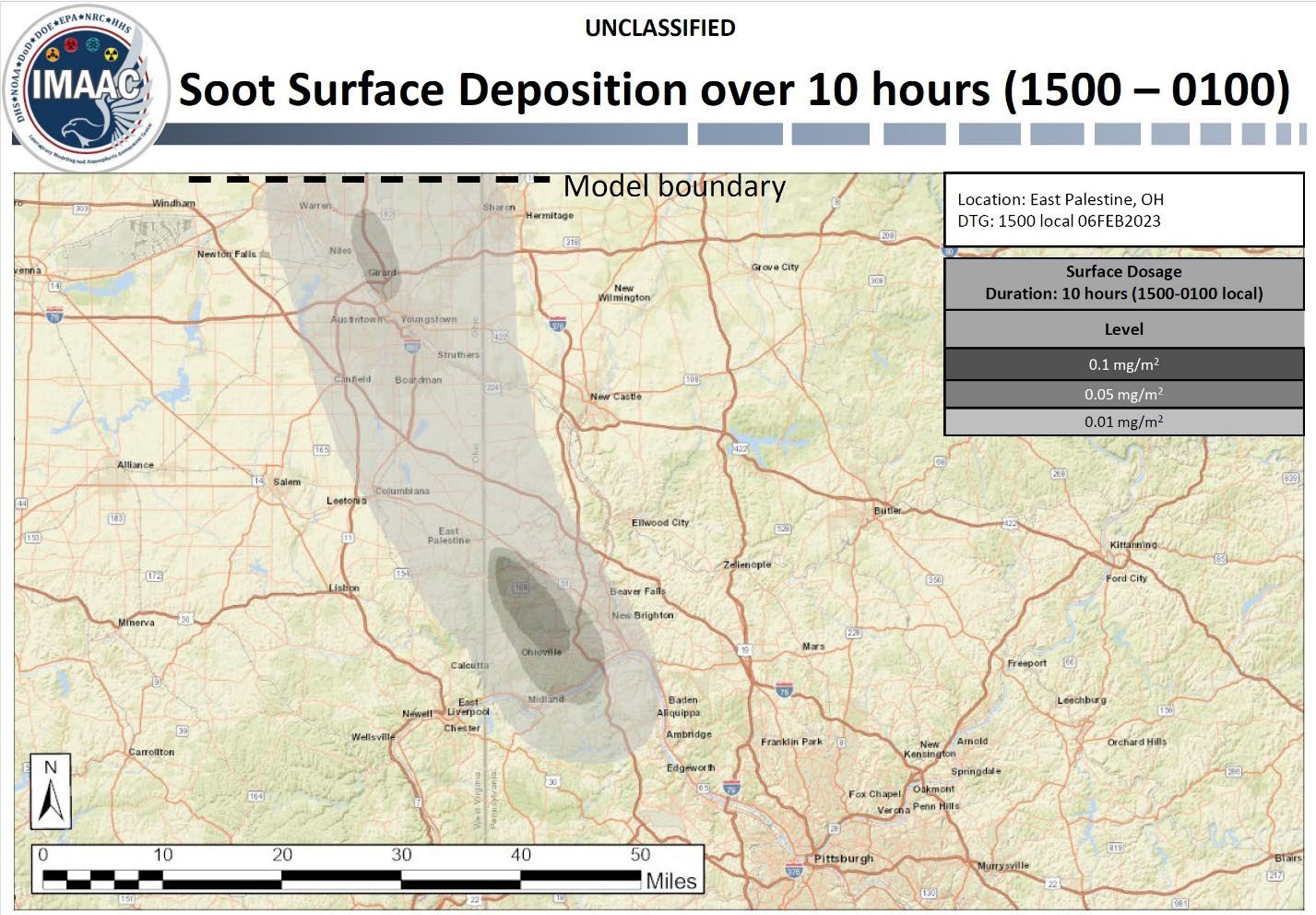The height and width of the screenshot is (915, 1316).
Task: Click the Soot Surface Deposition title
Action: (x=733, y=89)
